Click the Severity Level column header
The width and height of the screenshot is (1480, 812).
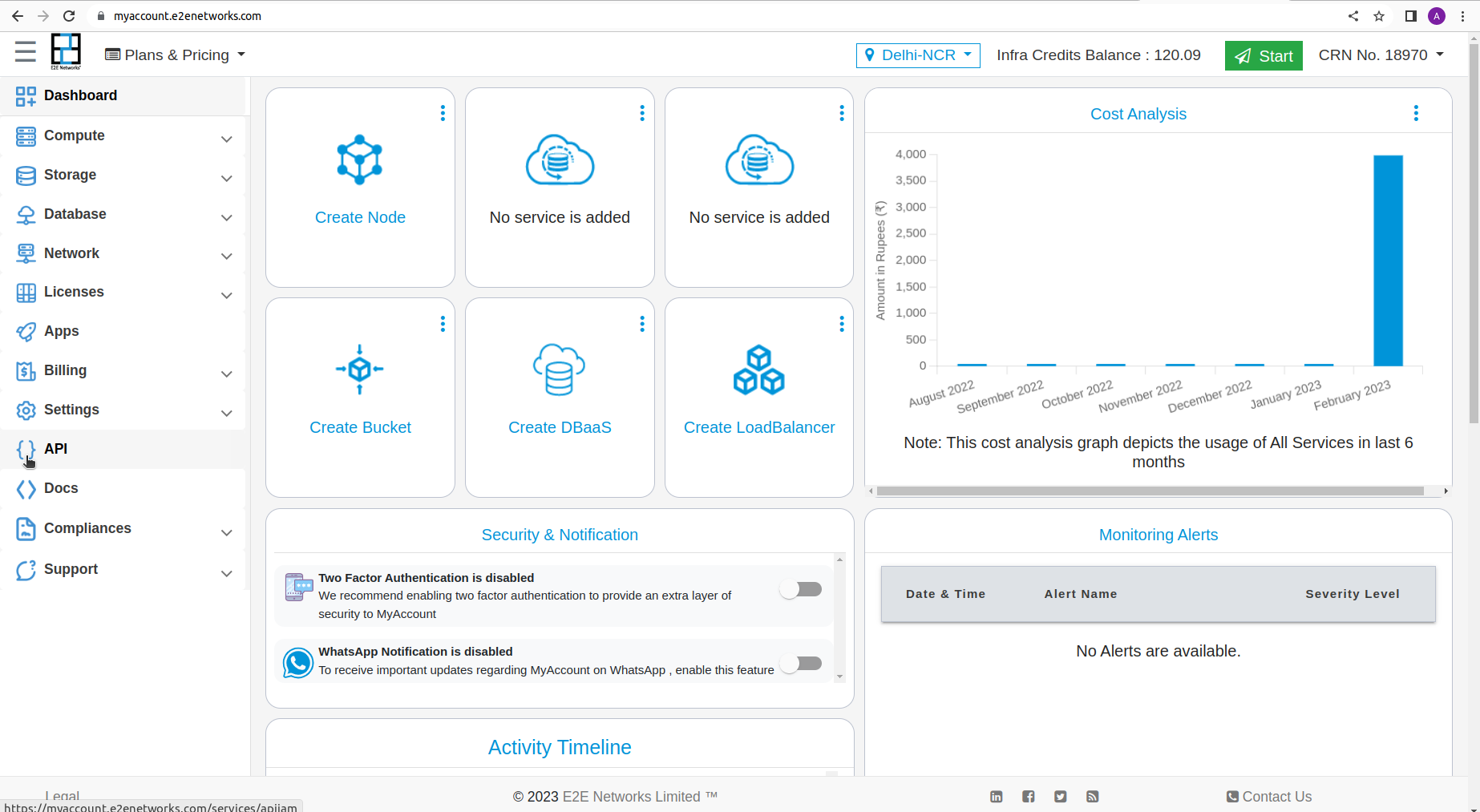coord(1353,594)
